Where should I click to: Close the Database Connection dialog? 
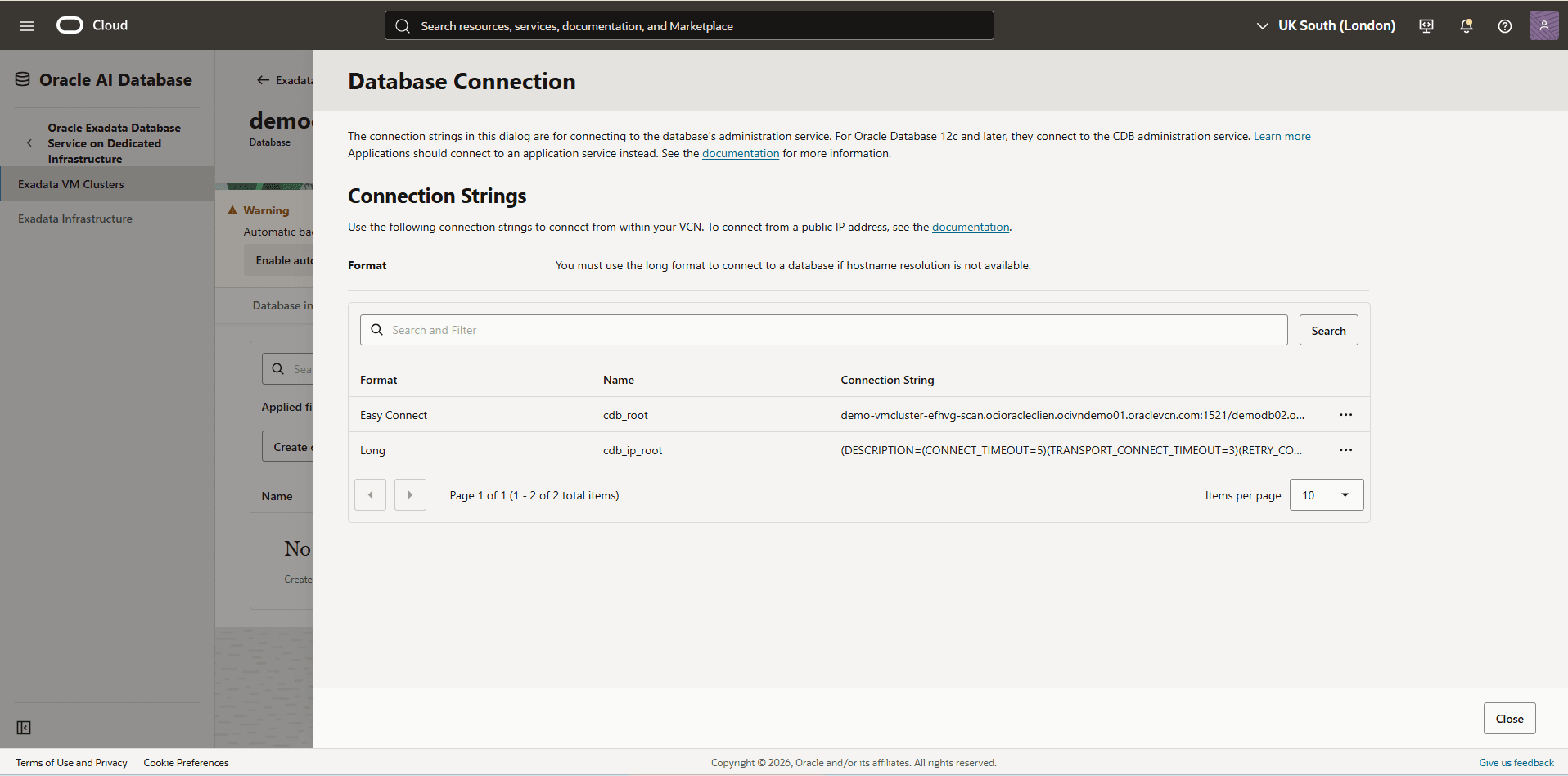click(x=1509, y=718)
